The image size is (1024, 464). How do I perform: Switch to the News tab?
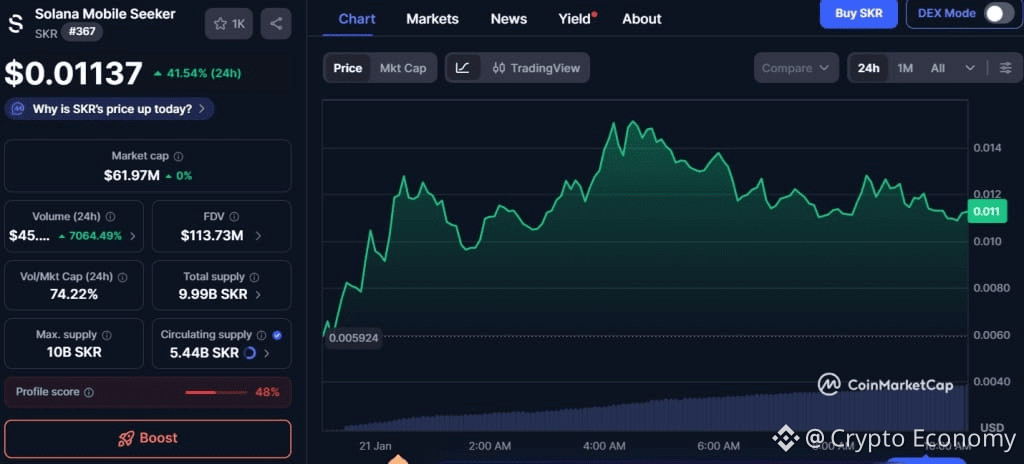pos(509,19)
